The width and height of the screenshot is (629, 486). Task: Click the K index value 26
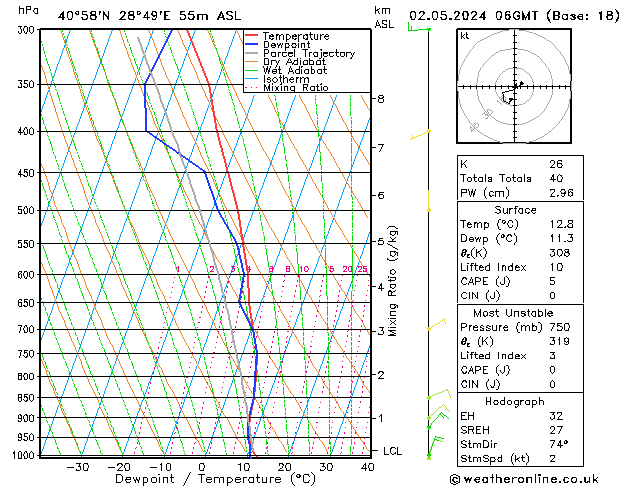coord(556,164)
